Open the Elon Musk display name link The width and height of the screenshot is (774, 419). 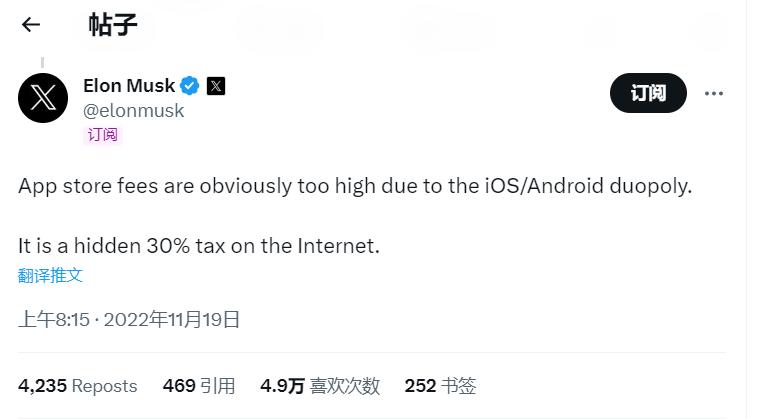129,86
